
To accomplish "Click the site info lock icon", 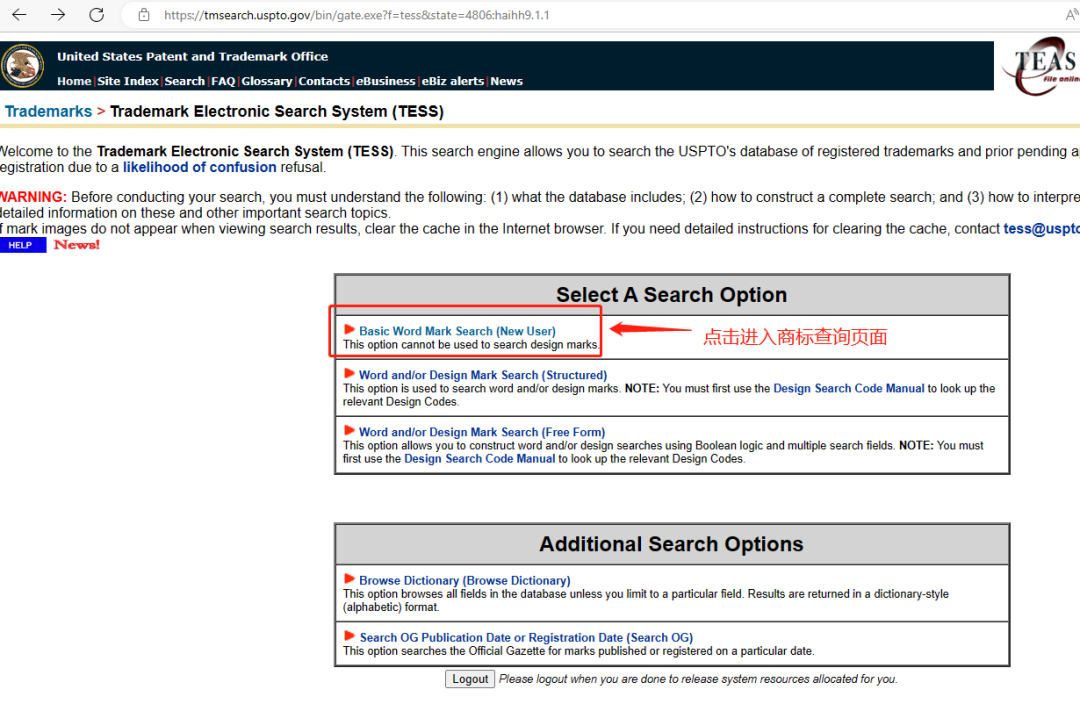I will click(x=144, y=15).
